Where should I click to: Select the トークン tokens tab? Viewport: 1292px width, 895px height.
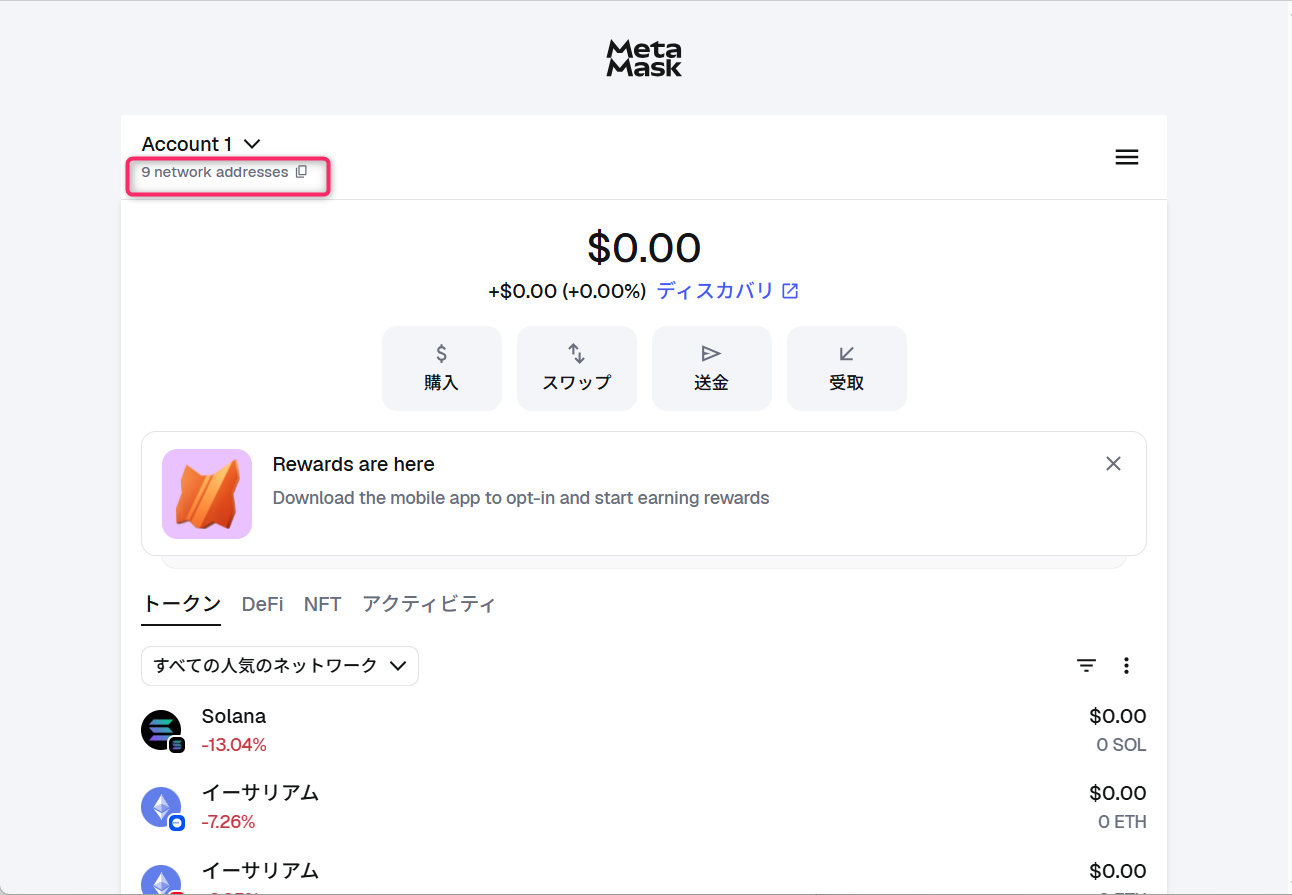coord(181,604)
